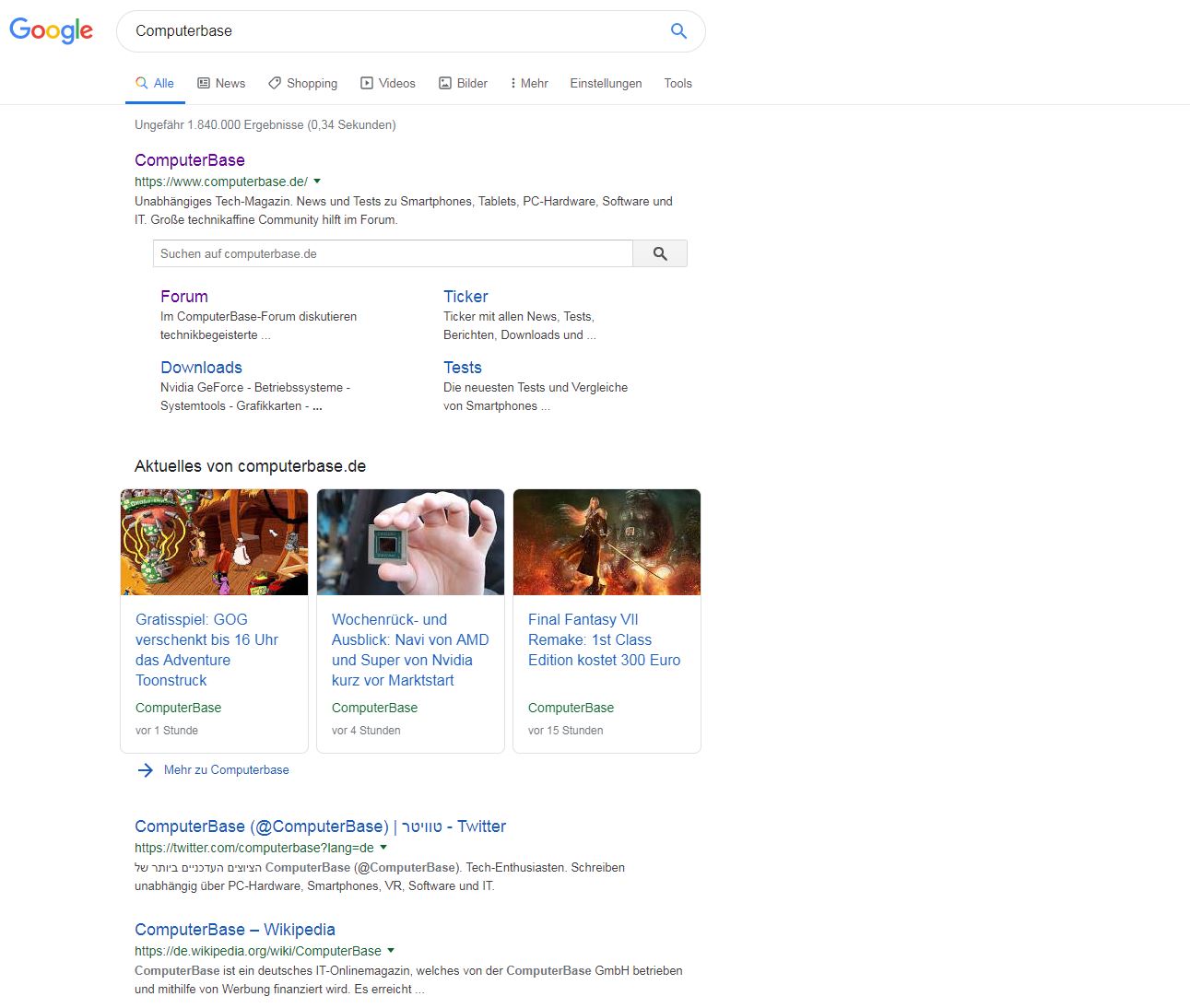Screen dimensions: 1190x1008
Task: Open the Tools option
Action: click(677, 83)
